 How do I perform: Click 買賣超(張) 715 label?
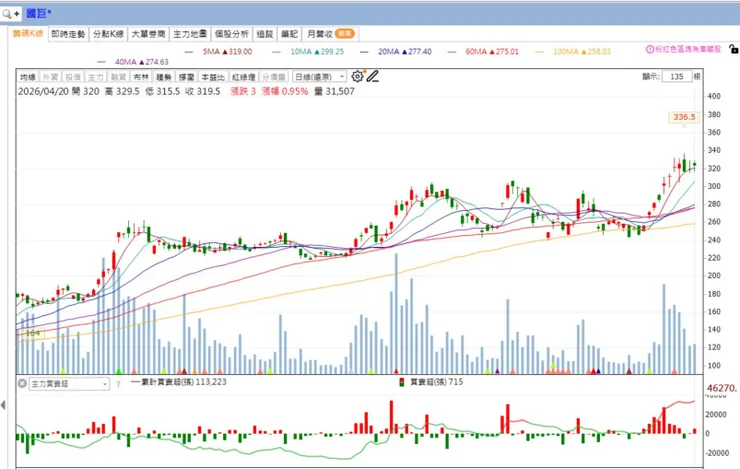[x=437, y=382]
